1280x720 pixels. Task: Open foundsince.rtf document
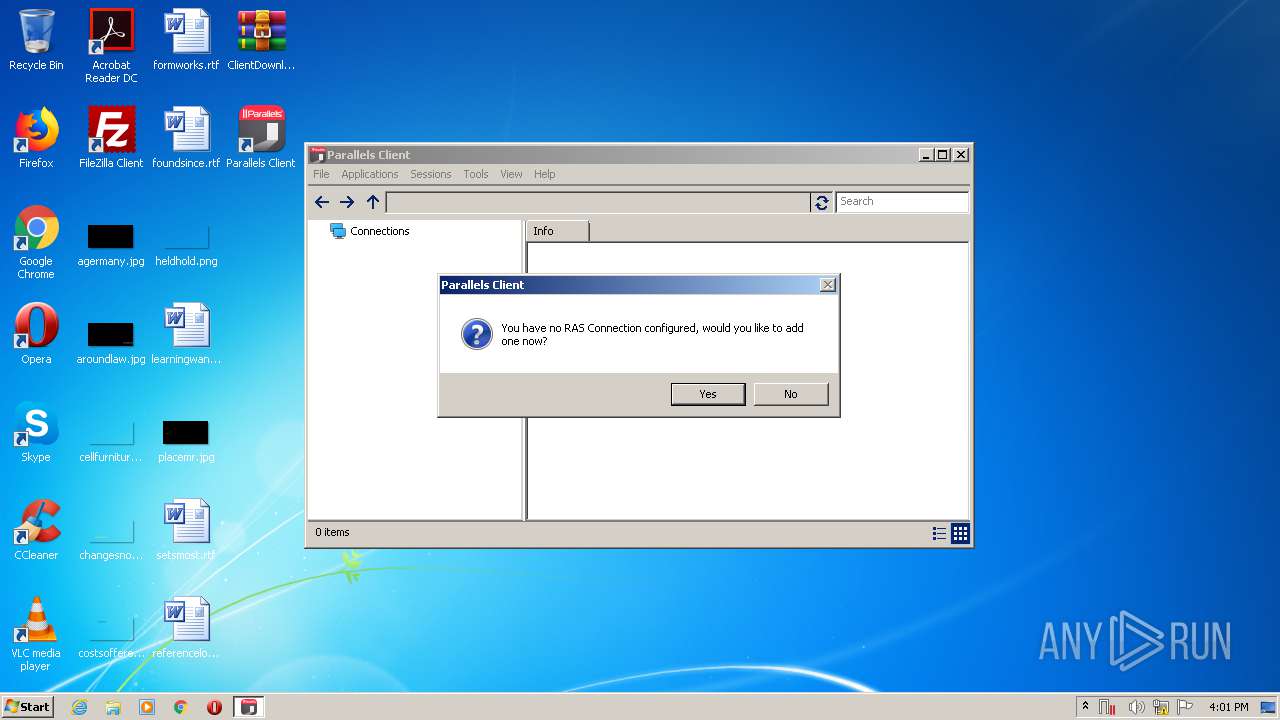coord(186,138)
